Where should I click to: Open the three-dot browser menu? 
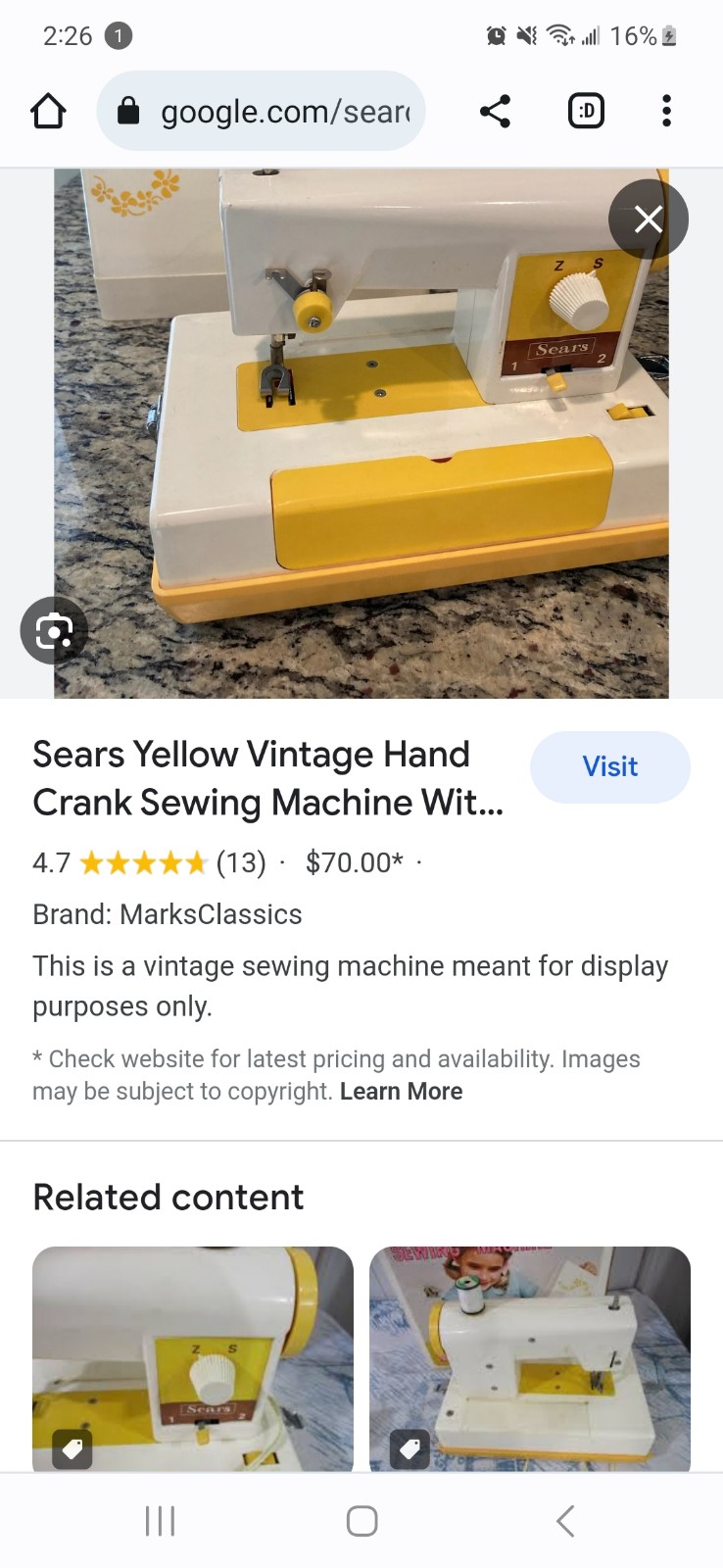[x=666, y=111]
